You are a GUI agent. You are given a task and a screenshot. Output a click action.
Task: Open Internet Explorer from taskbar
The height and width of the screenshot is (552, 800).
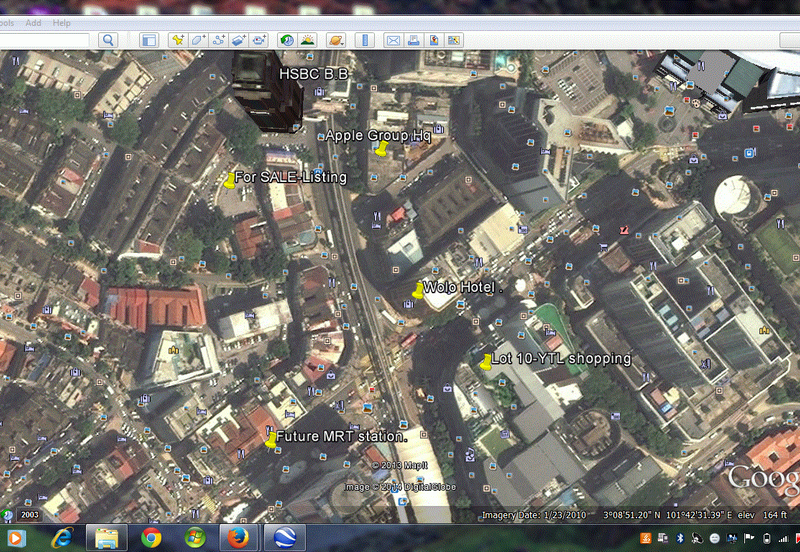tap(62, 538)
